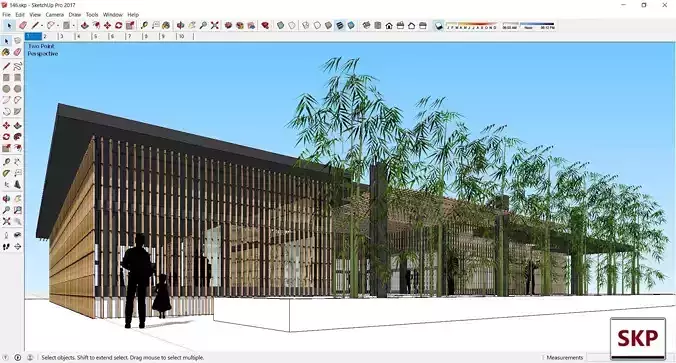Screen dimensions: 676x363
Task: Toggle Back Edges style
Action: pos(292,25)
